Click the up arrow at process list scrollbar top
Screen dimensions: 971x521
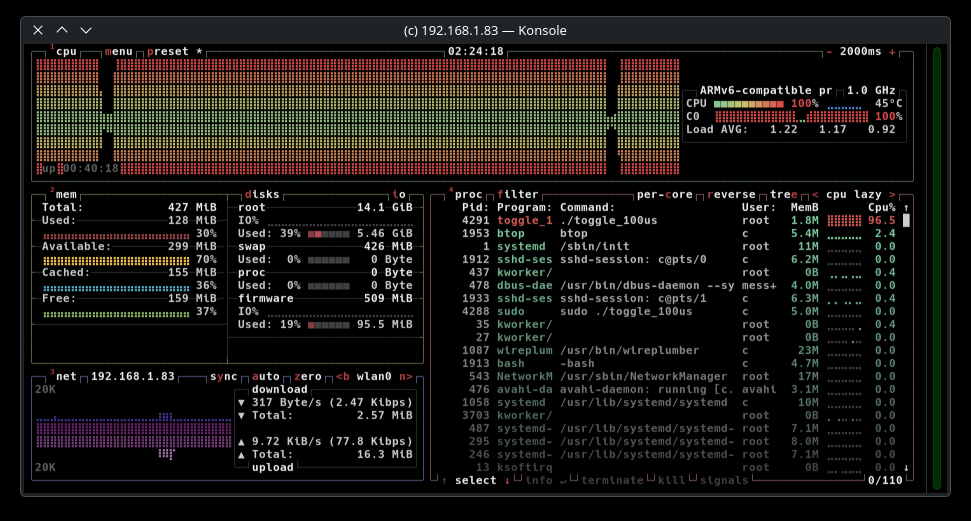point(906,207)
